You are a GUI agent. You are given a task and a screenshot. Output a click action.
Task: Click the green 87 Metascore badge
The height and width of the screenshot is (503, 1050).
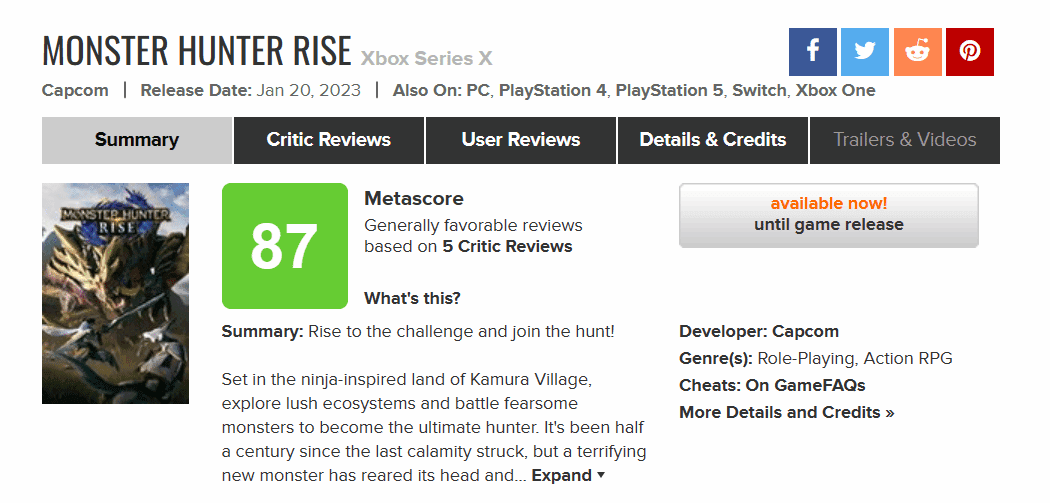(285, 246)
